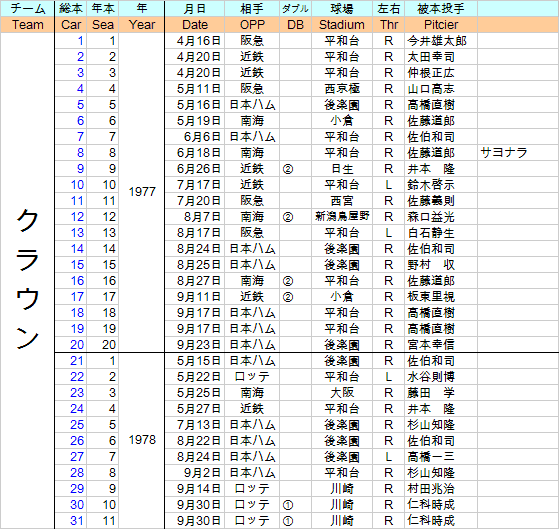559x529 pixels.
Task: Click the 5月15日 date cell
Action: 195,361
